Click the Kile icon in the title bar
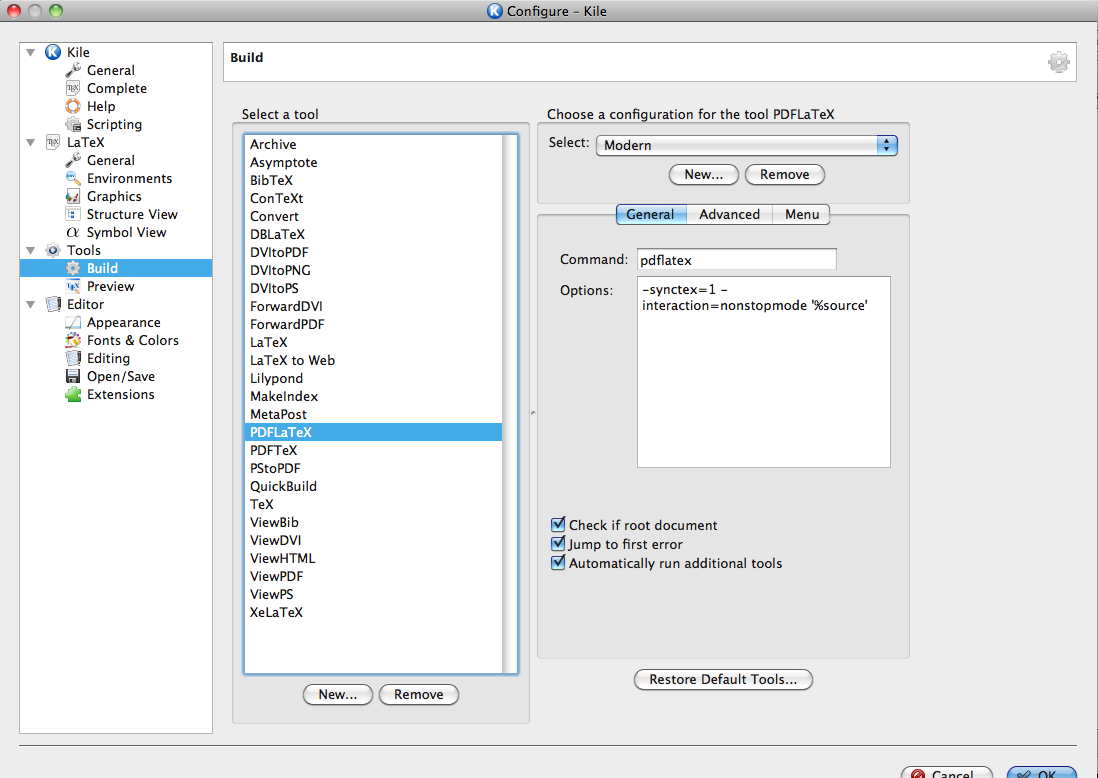 (x=494, y=11)
